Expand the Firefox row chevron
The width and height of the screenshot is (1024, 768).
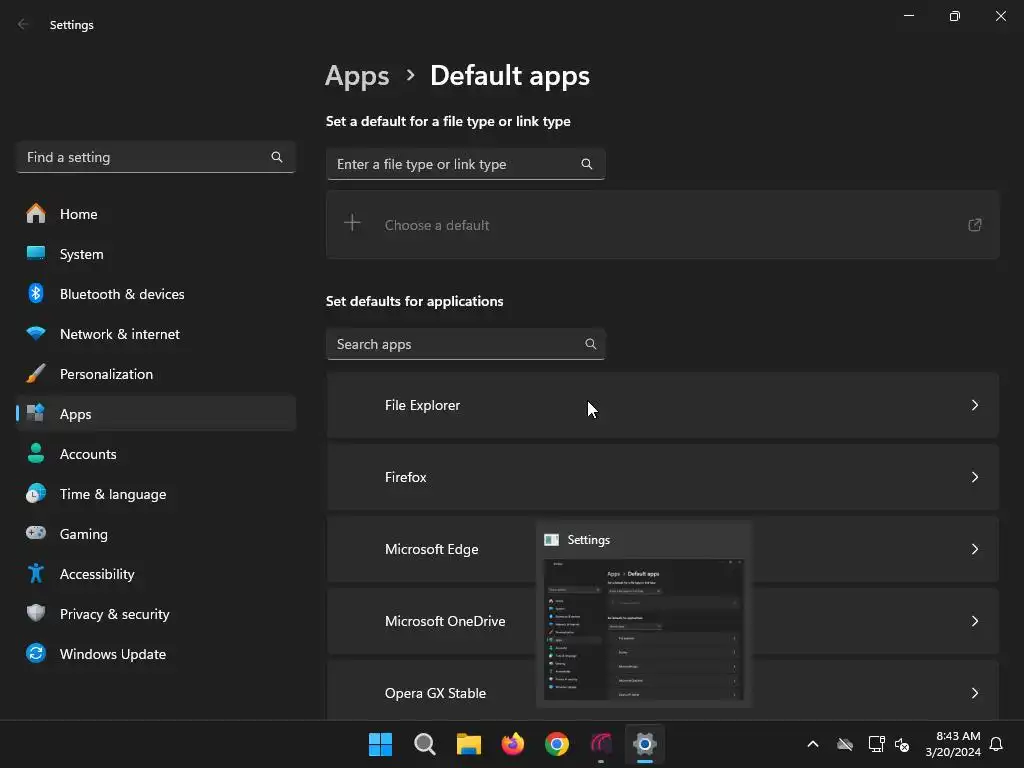point(974,477)
